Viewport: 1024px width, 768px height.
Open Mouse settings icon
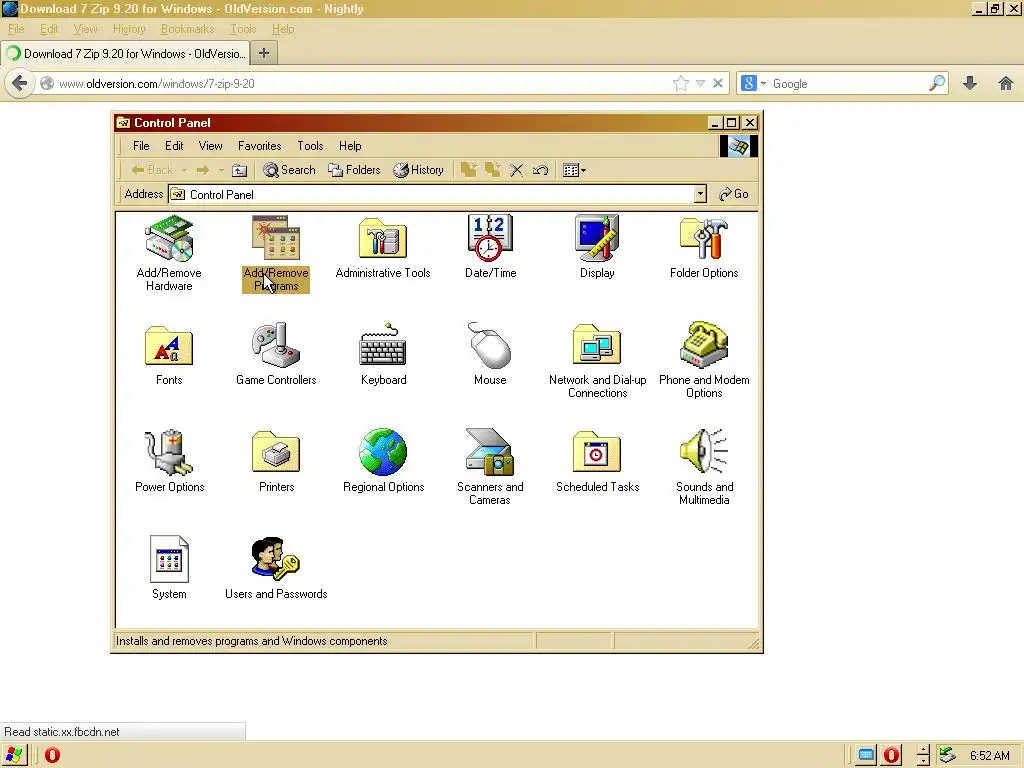click(x=490, y=355)
